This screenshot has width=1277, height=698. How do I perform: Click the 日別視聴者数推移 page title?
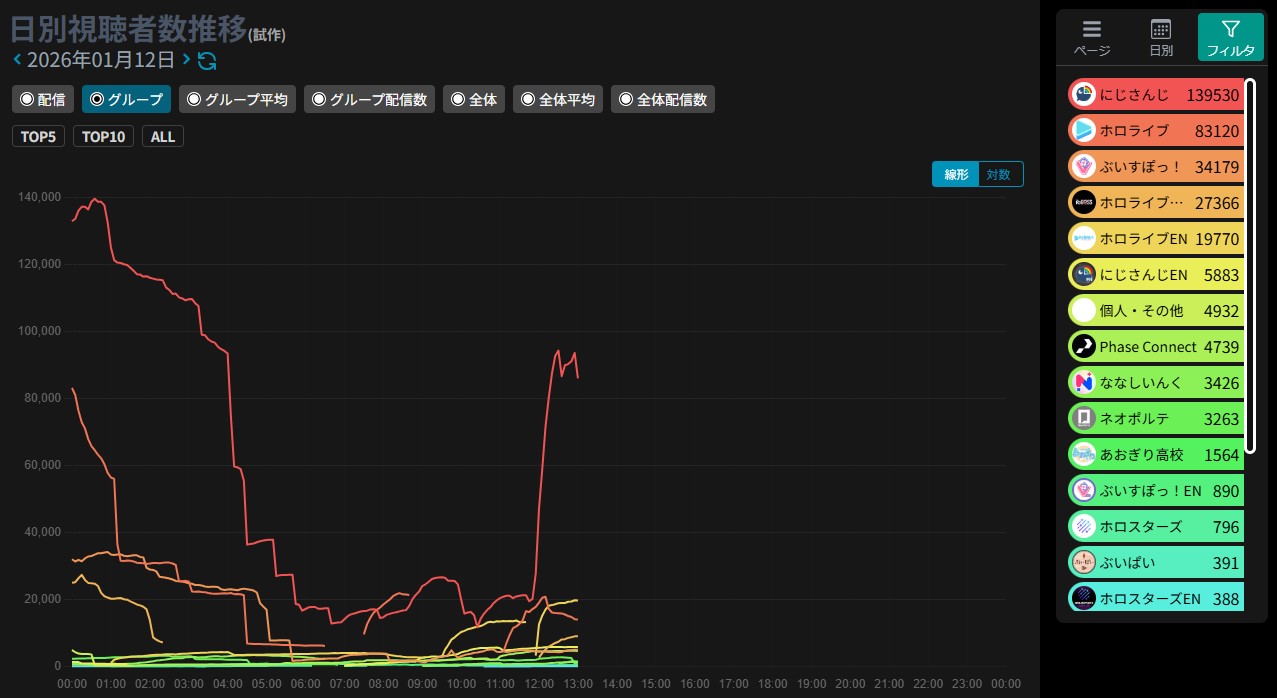128,28
